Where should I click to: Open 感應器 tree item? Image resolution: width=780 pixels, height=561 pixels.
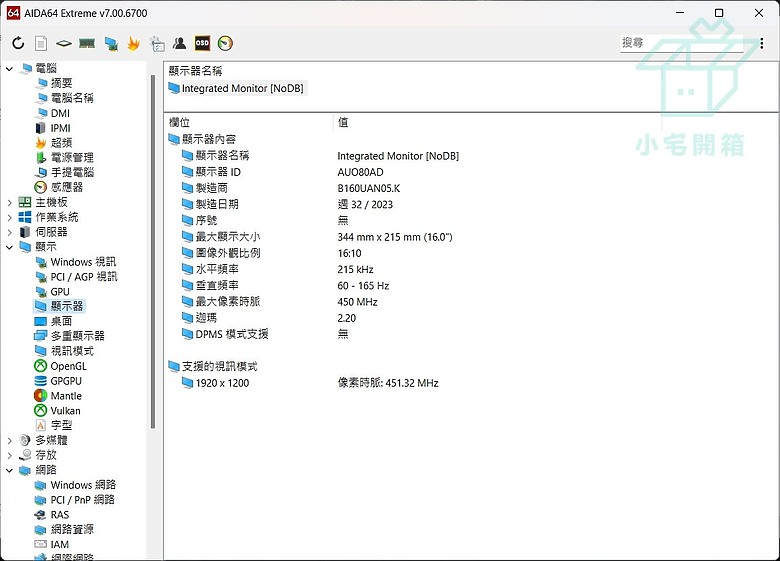point(59,187)
